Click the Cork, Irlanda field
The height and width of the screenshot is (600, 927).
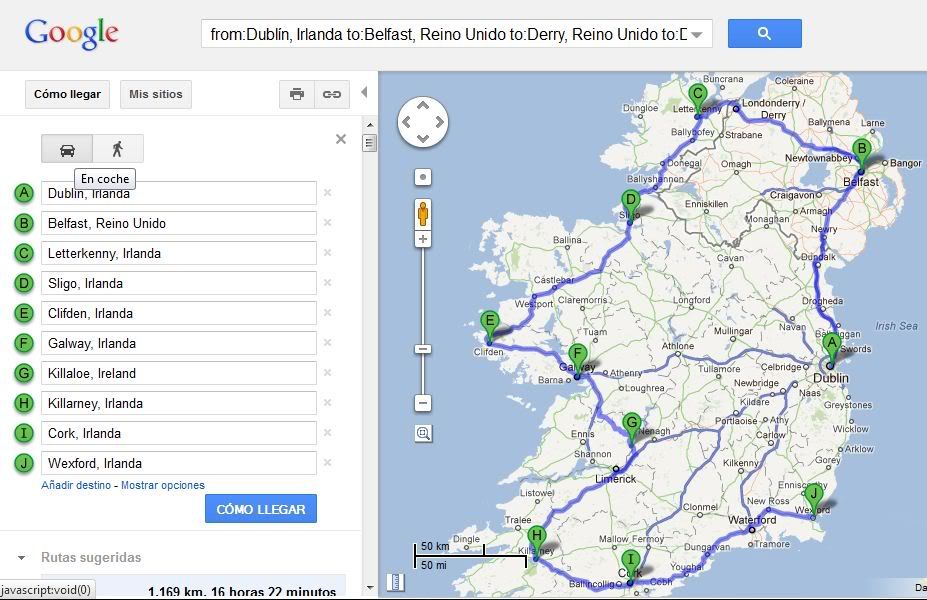click(x=179, y=433)
